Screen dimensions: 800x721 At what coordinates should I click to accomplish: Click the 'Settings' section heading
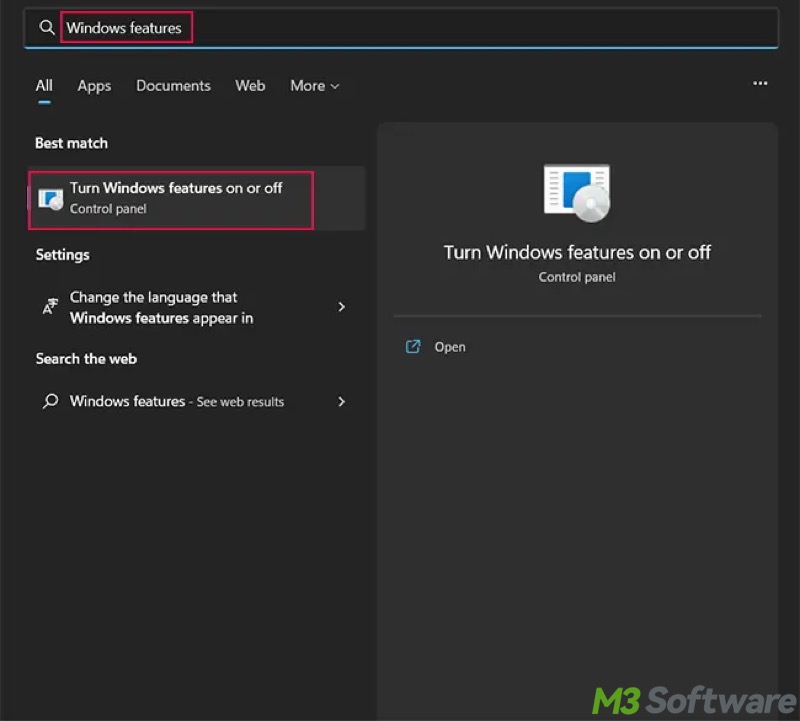pyautogui.click(x=62, y=255)
